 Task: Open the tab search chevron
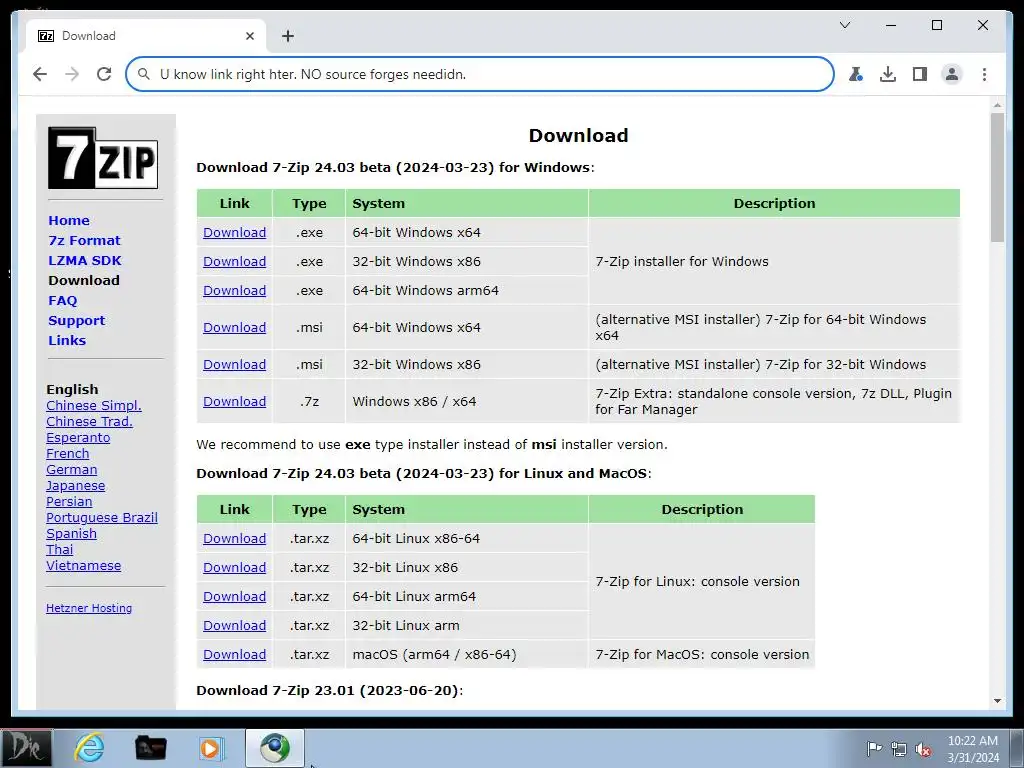pyautogui.click(x=844, y=25)
